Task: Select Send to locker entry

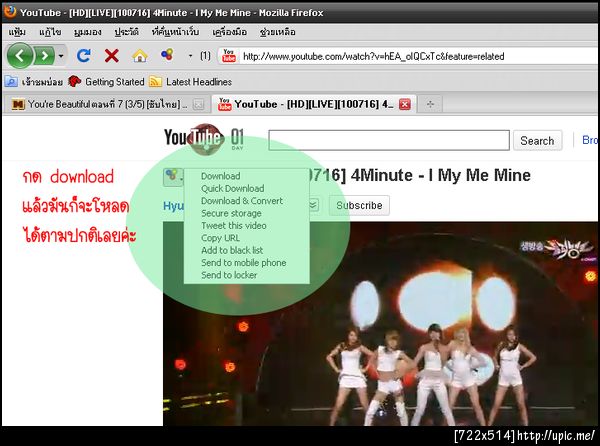Action: (x=229, y=275)
